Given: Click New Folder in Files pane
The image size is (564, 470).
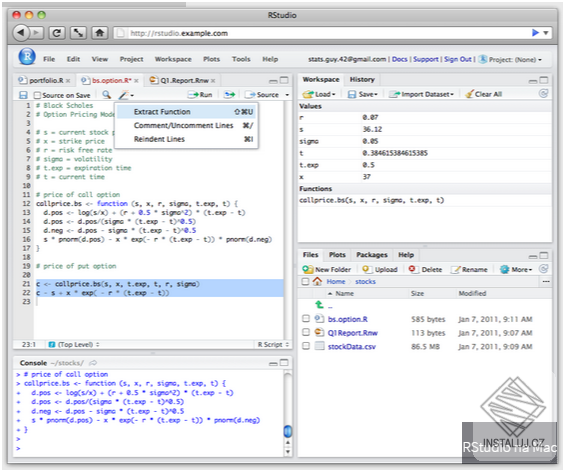Looking at the screenshot, I should tap(327, 269).
